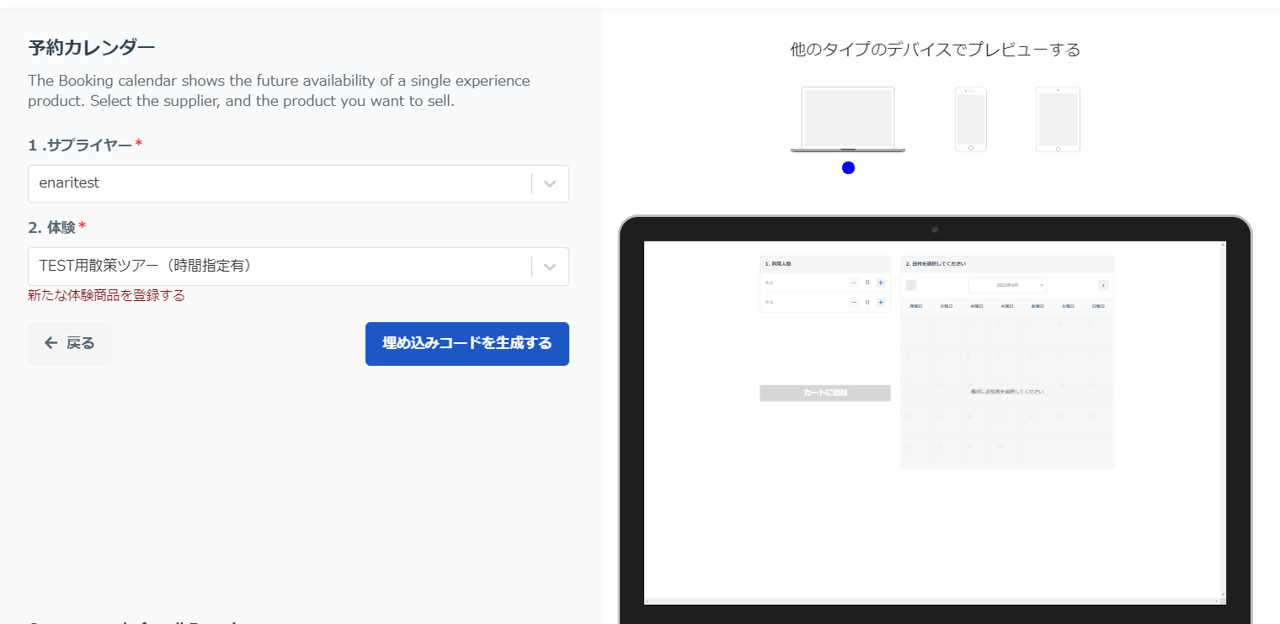This screenshot has width=1280, height=624.
Task: Decrease adult count with the minus button
Action: pyautogui.click(x=854, y=283)
